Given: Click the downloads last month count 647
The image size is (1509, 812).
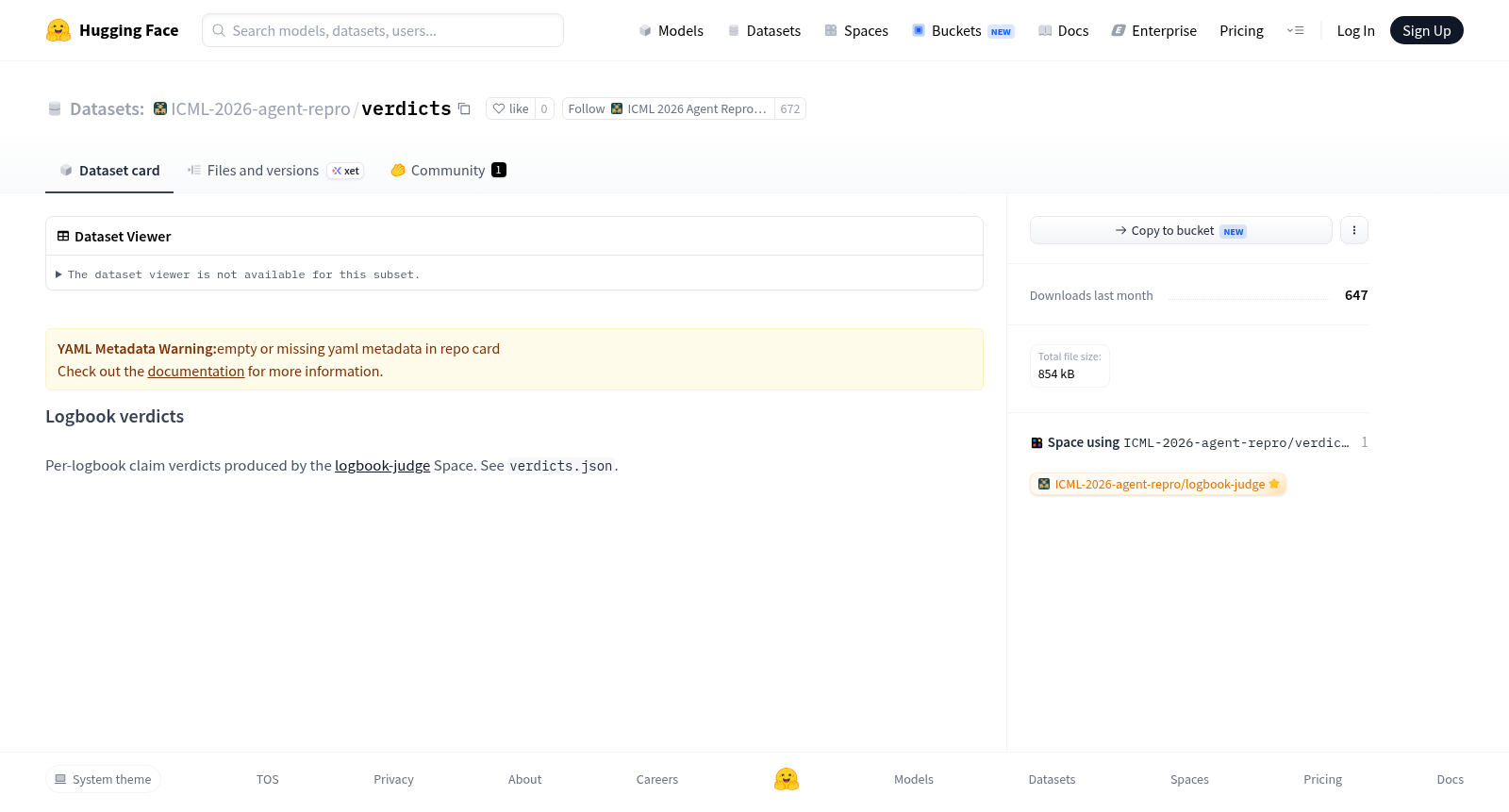Looking at the screenshot, I should (1356, 295).
